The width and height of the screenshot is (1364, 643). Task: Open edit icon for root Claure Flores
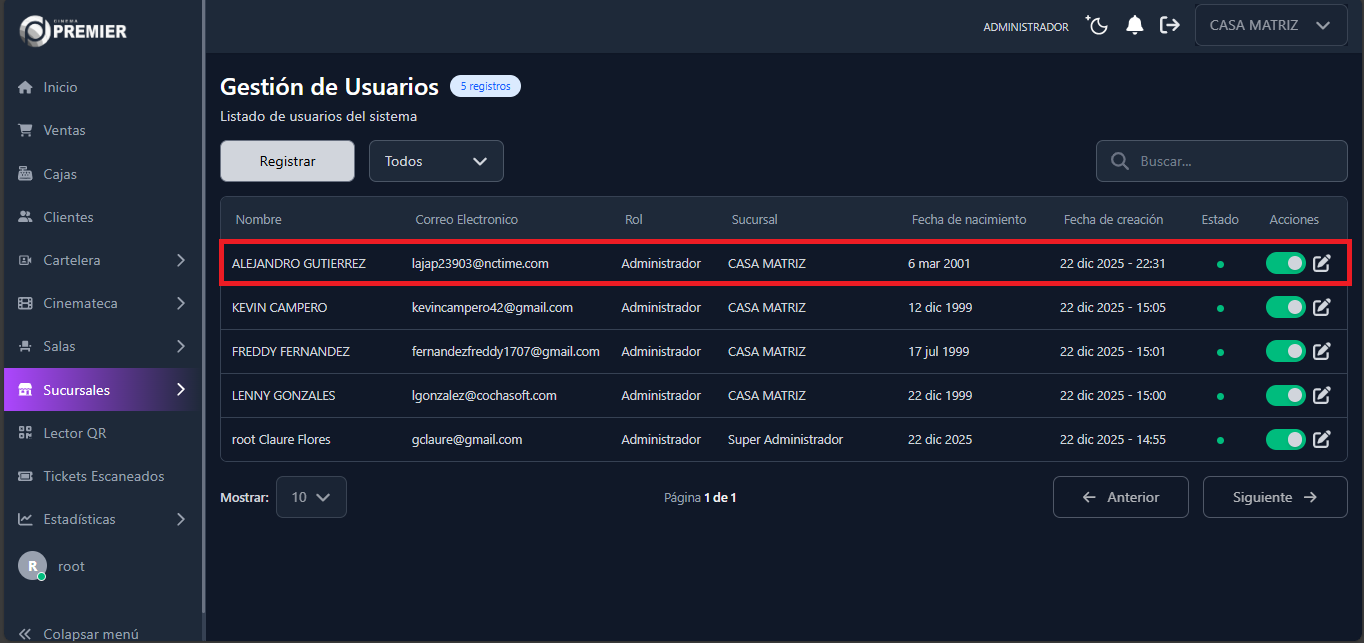1321,439
